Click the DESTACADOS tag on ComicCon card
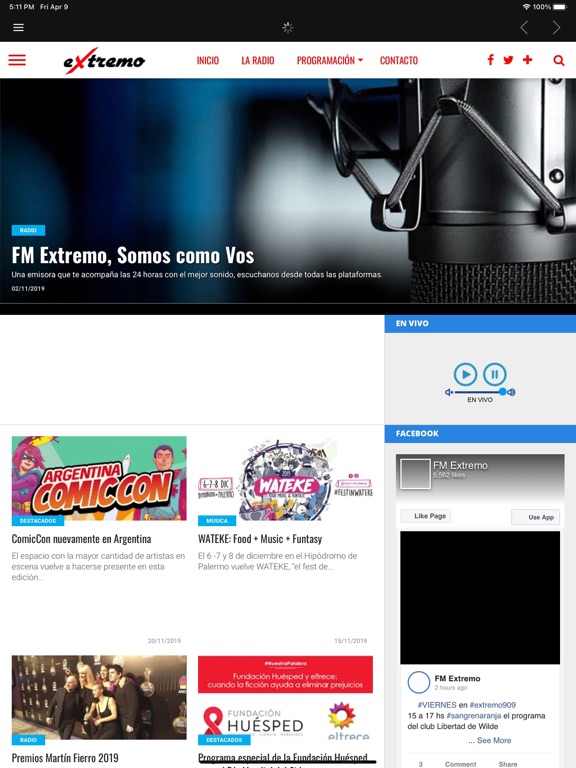 coord(38,521)
